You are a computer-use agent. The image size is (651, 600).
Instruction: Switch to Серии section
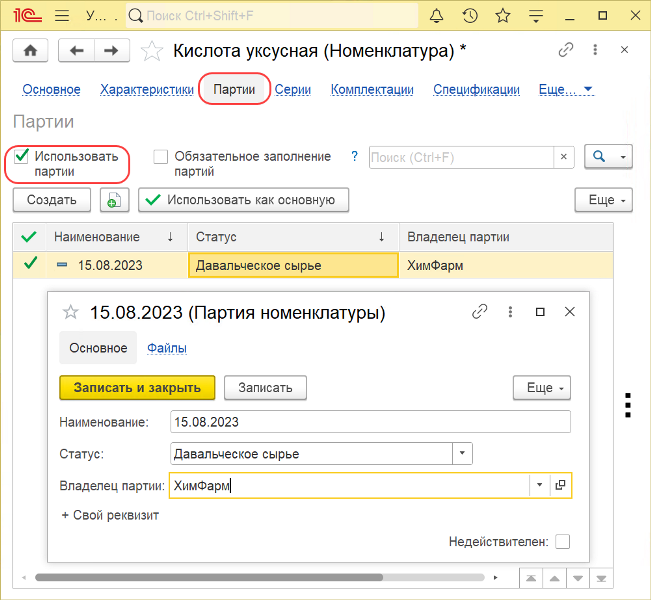pos(293,89)
